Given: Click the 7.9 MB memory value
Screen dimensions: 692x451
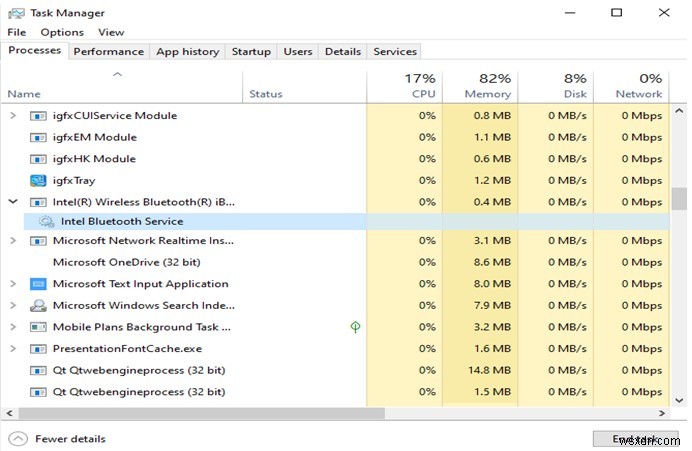Looking at the screenshot, I should point(492,305).
